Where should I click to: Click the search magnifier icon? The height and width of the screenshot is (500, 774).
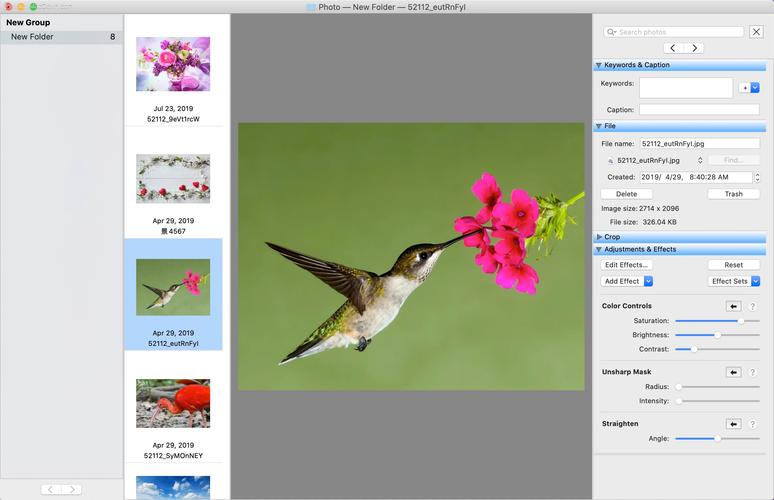612,32
